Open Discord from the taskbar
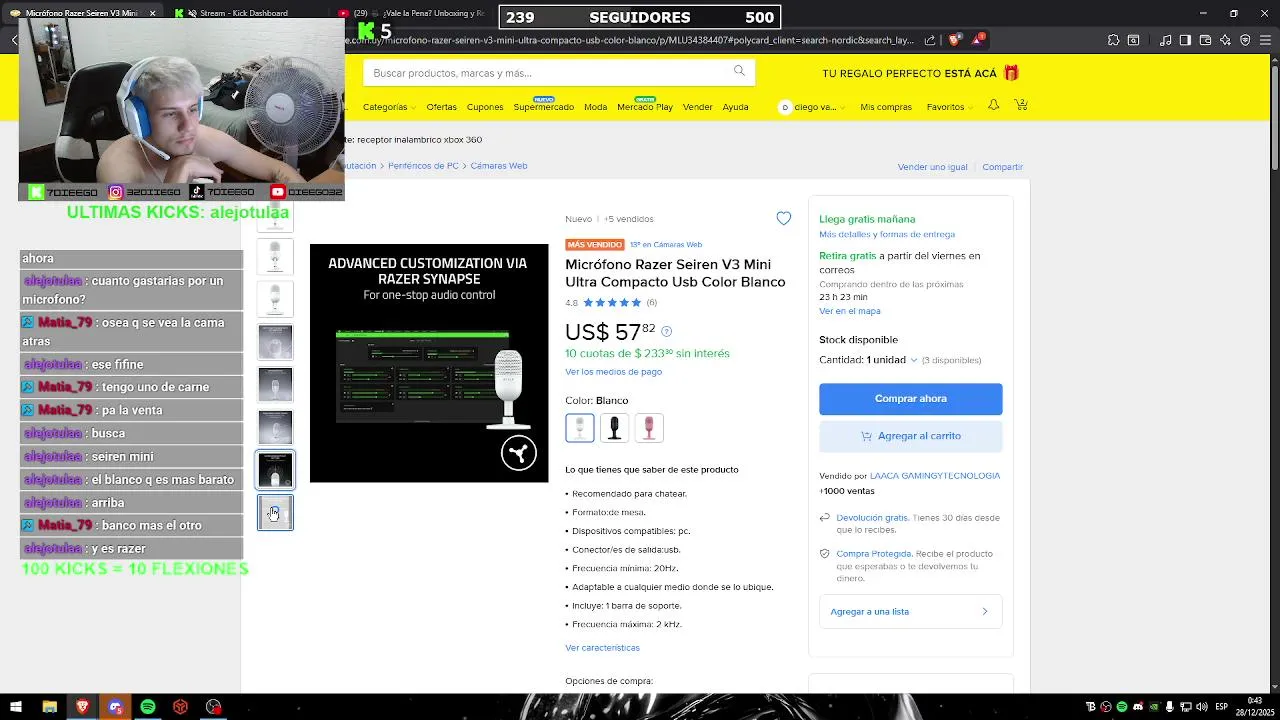This screenshot has height=720, width=1280. [x=115, y=707]
